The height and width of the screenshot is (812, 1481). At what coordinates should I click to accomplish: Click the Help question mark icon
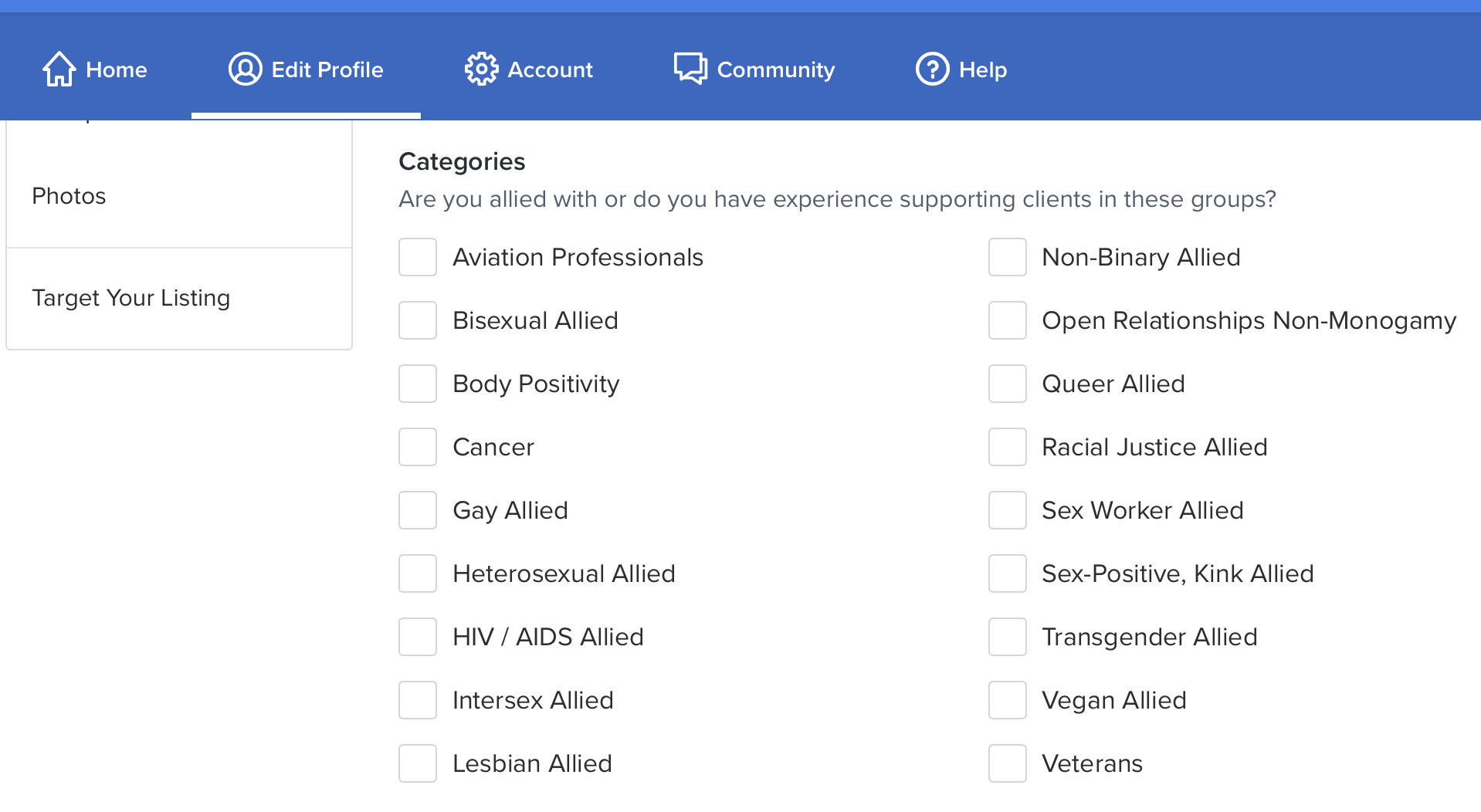932,69
